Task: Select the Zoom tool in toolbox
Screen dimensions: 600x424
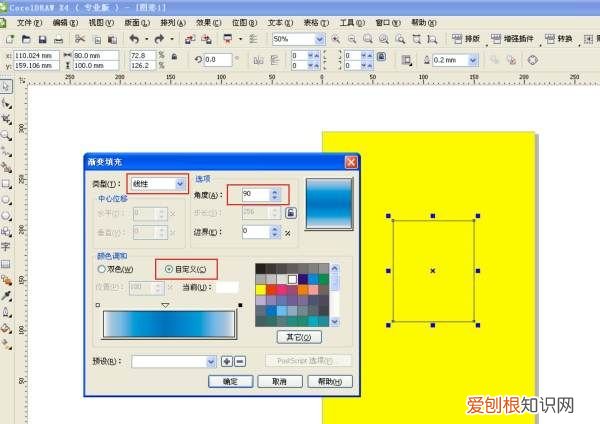Action: [x=6, y=135]
